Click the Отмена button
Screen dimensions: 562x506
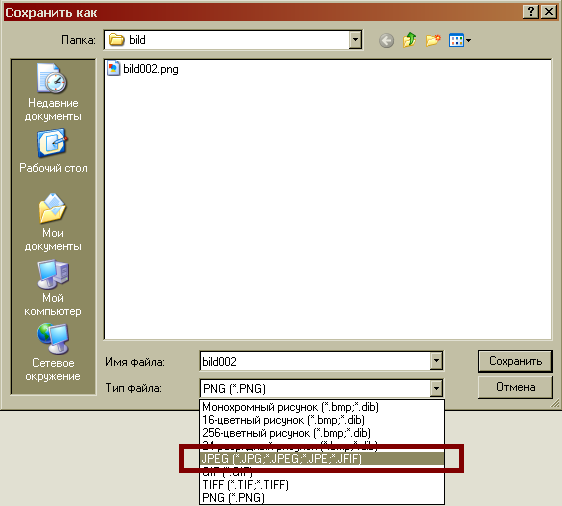[515, 387]
